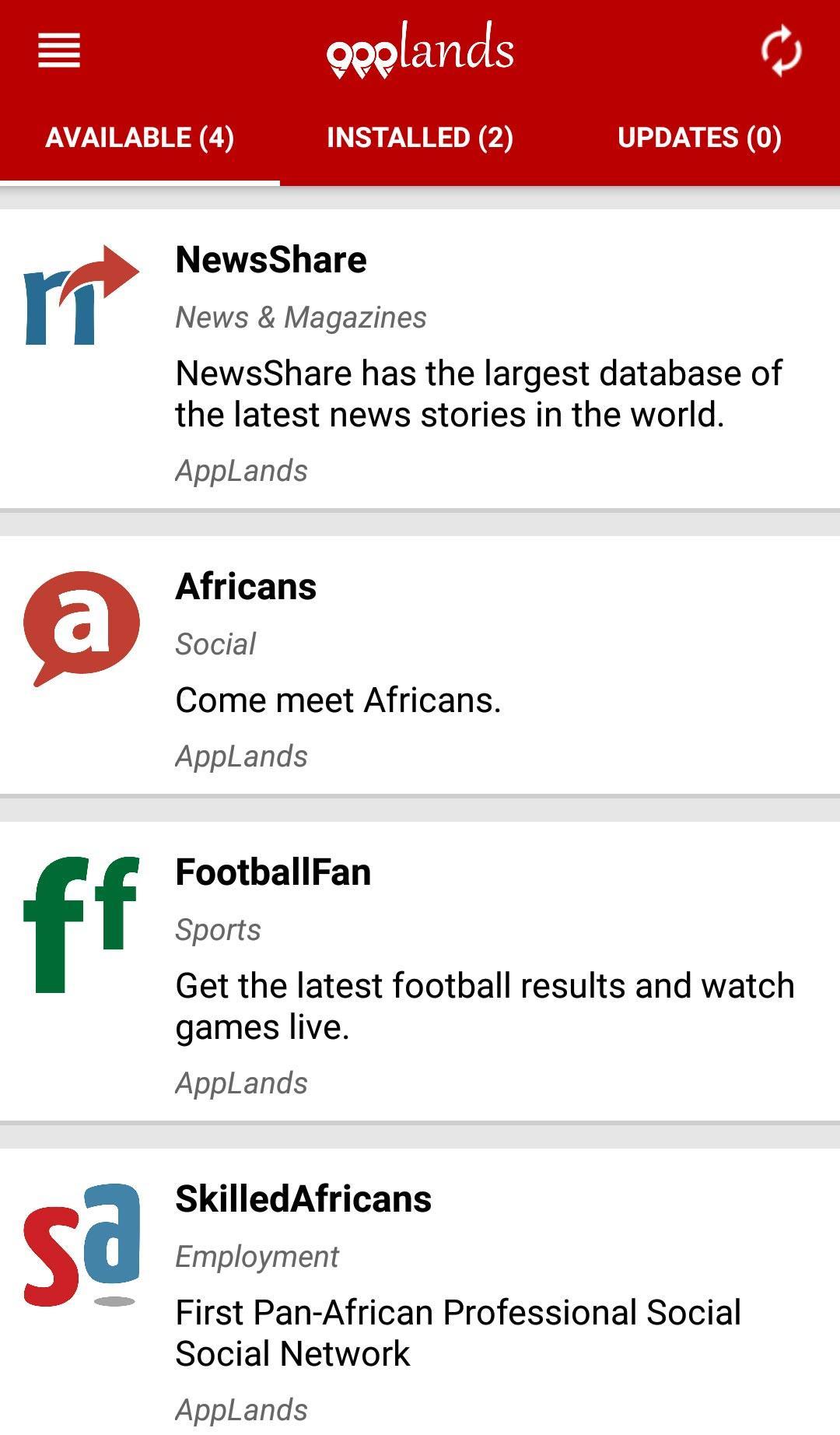
Task: Open the FootballFan app title
Action: [273, 872]
